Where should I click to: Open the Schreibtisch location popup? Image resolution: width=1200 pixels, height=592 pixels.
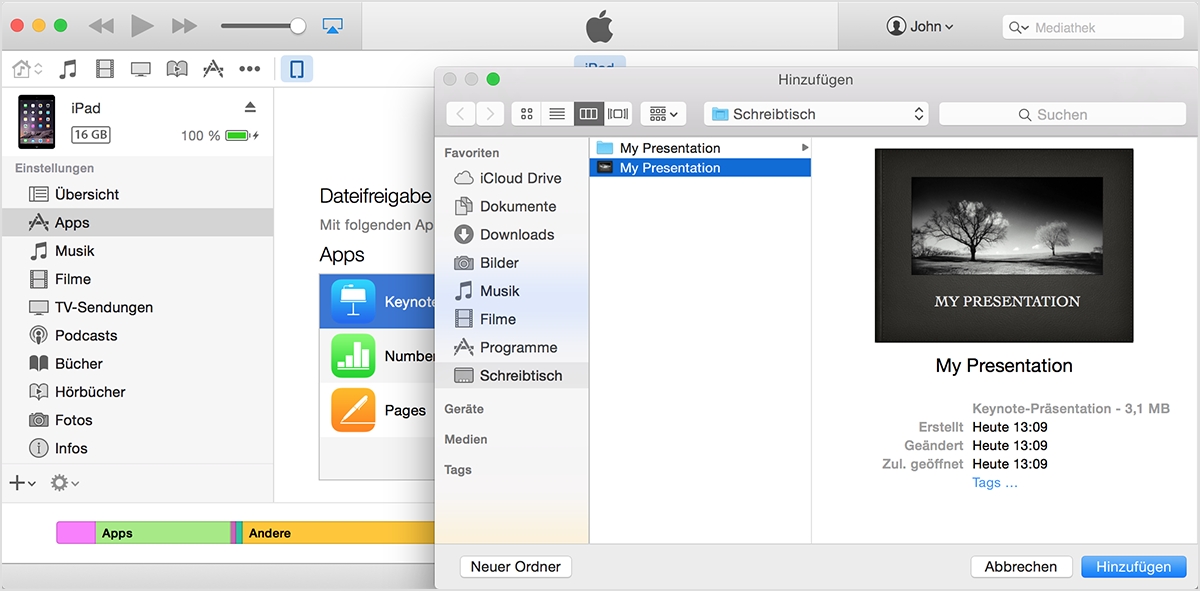pos(816,114)
